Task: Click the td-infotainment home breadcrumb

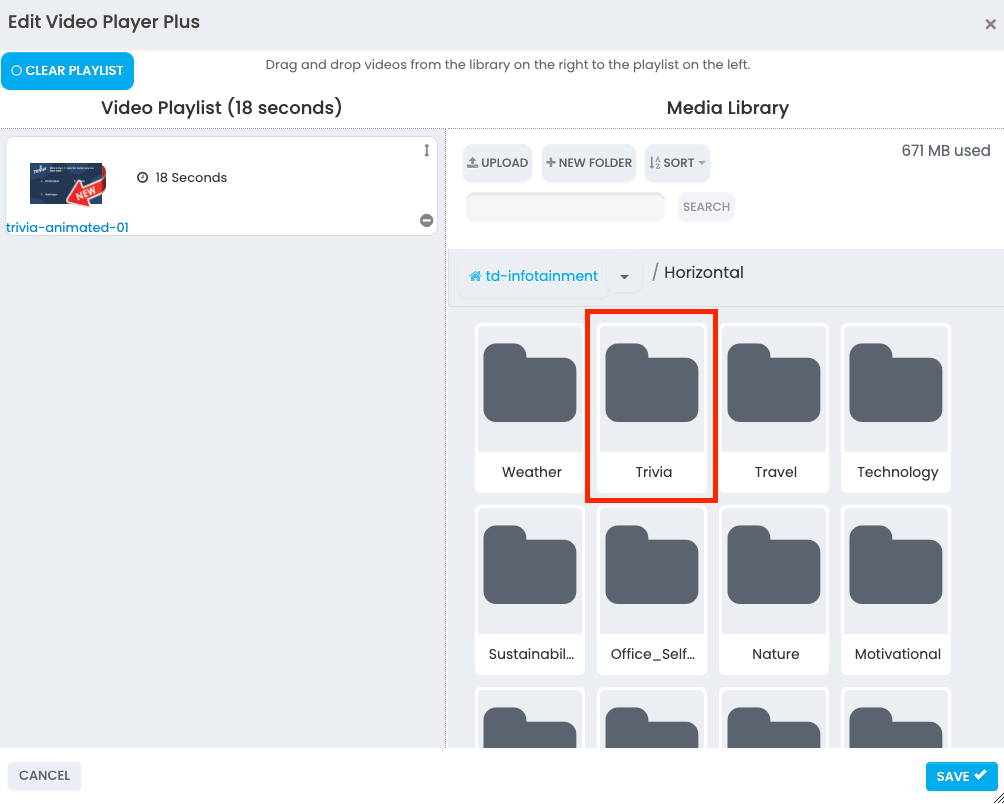Action: pyautogui.click(x=533, y=276)
